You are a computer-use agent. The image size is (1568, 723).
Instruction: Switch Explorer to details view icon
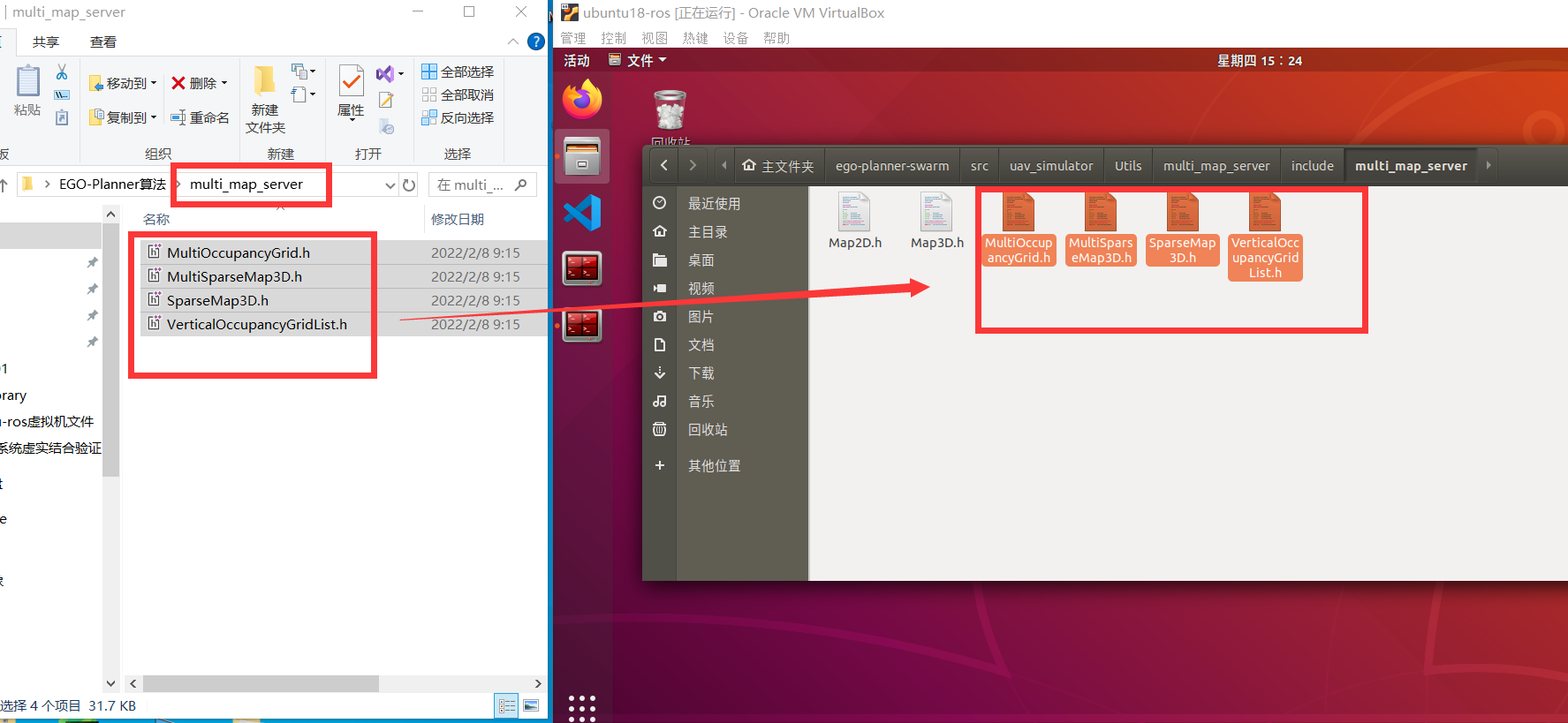507,705
